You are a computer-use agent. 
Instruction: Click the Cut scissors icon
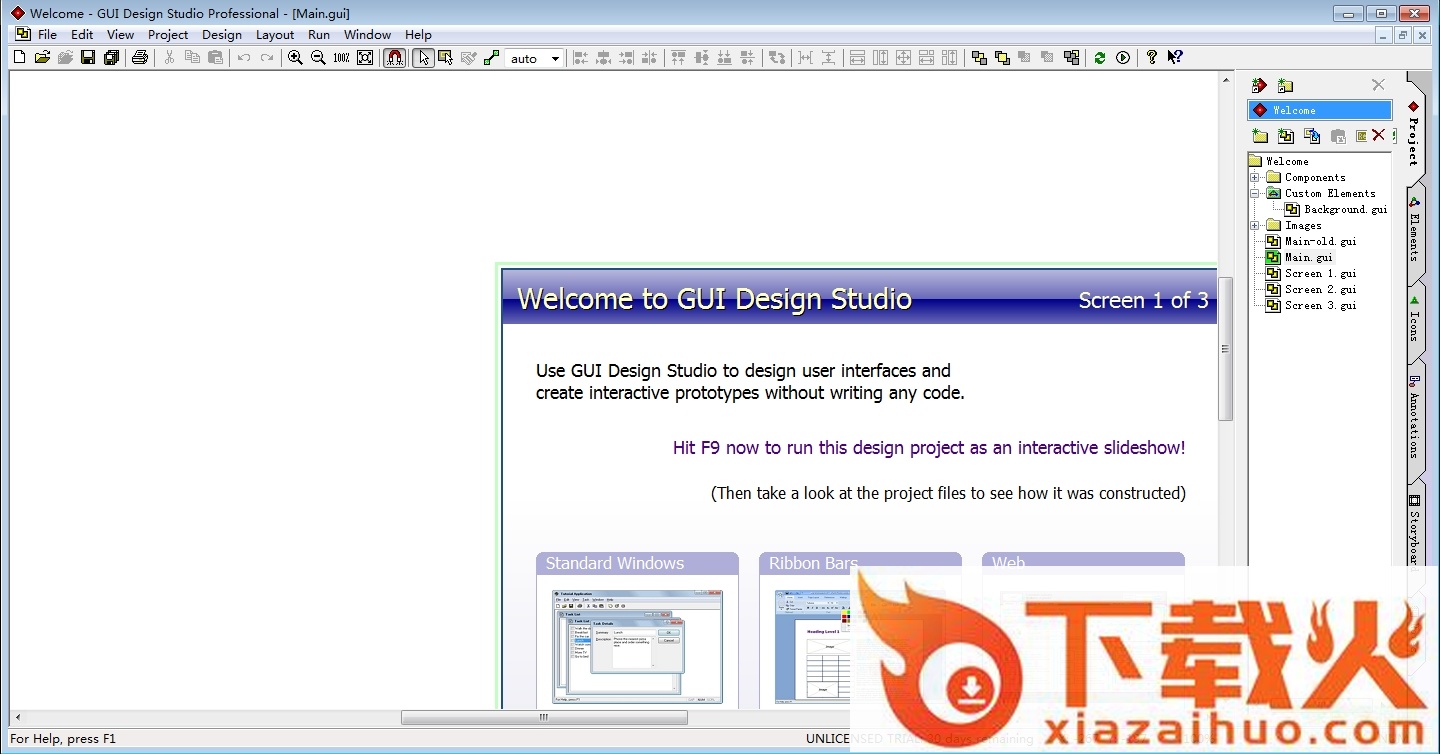coord(169,58)
